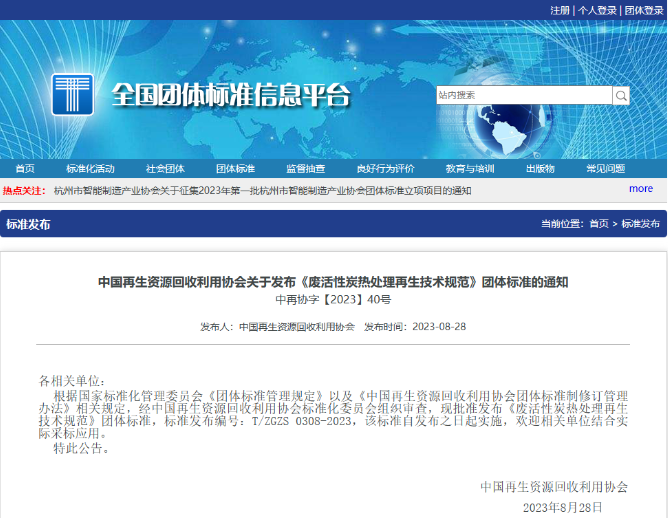Viewport: 668px width, 520px height.
Task: Open the 出版物 menu item
Action: (540, 169)
